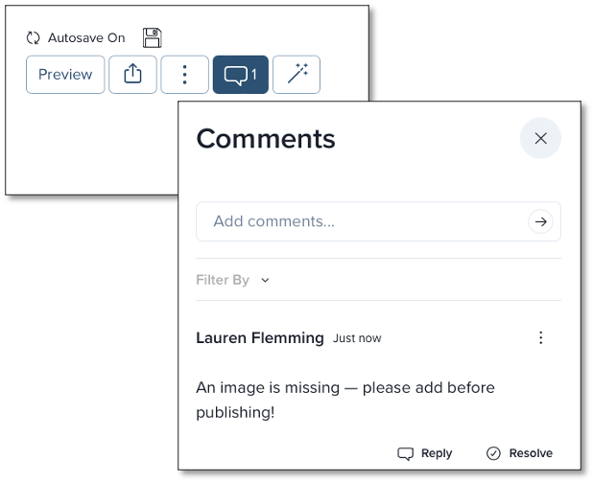This screenshot has height=483, width=593.
Task: Click the Resolve checkmark circle icon
Action: [x=493, y=453]
